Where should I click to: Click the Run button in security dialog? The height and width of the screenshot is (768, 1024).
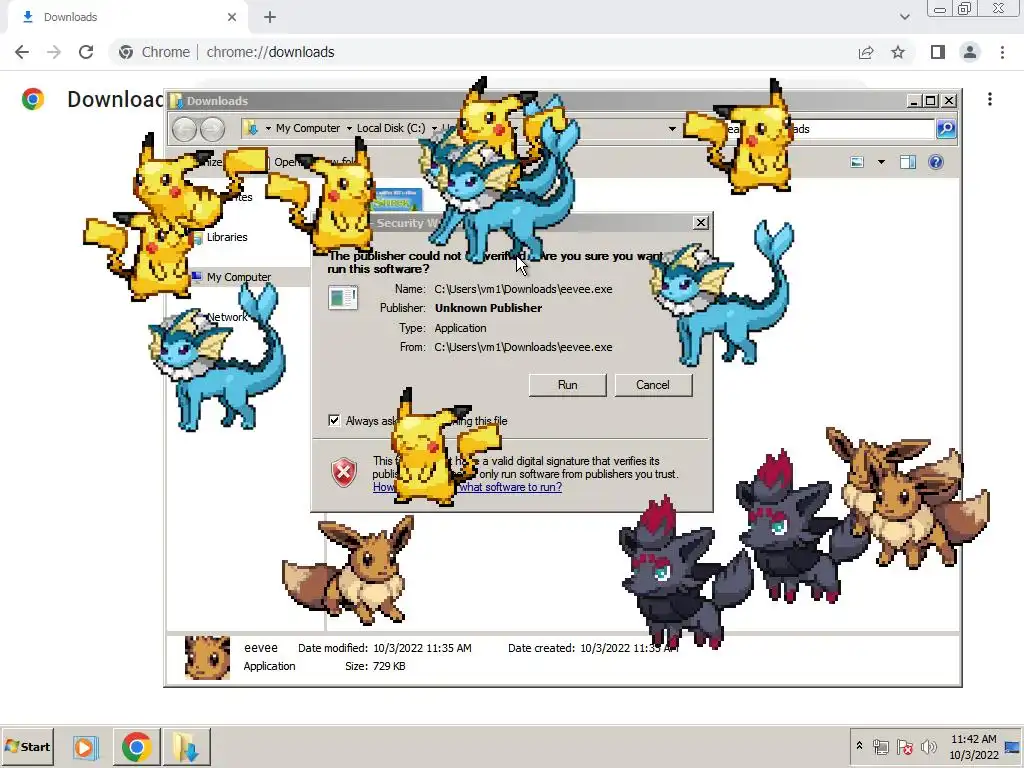568,385
